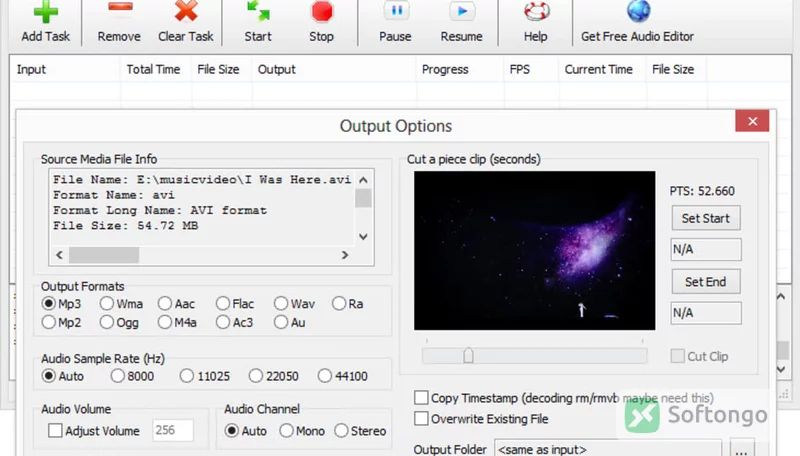Click the volume value field showing 256
800x456 pixels.
[173, 430]
